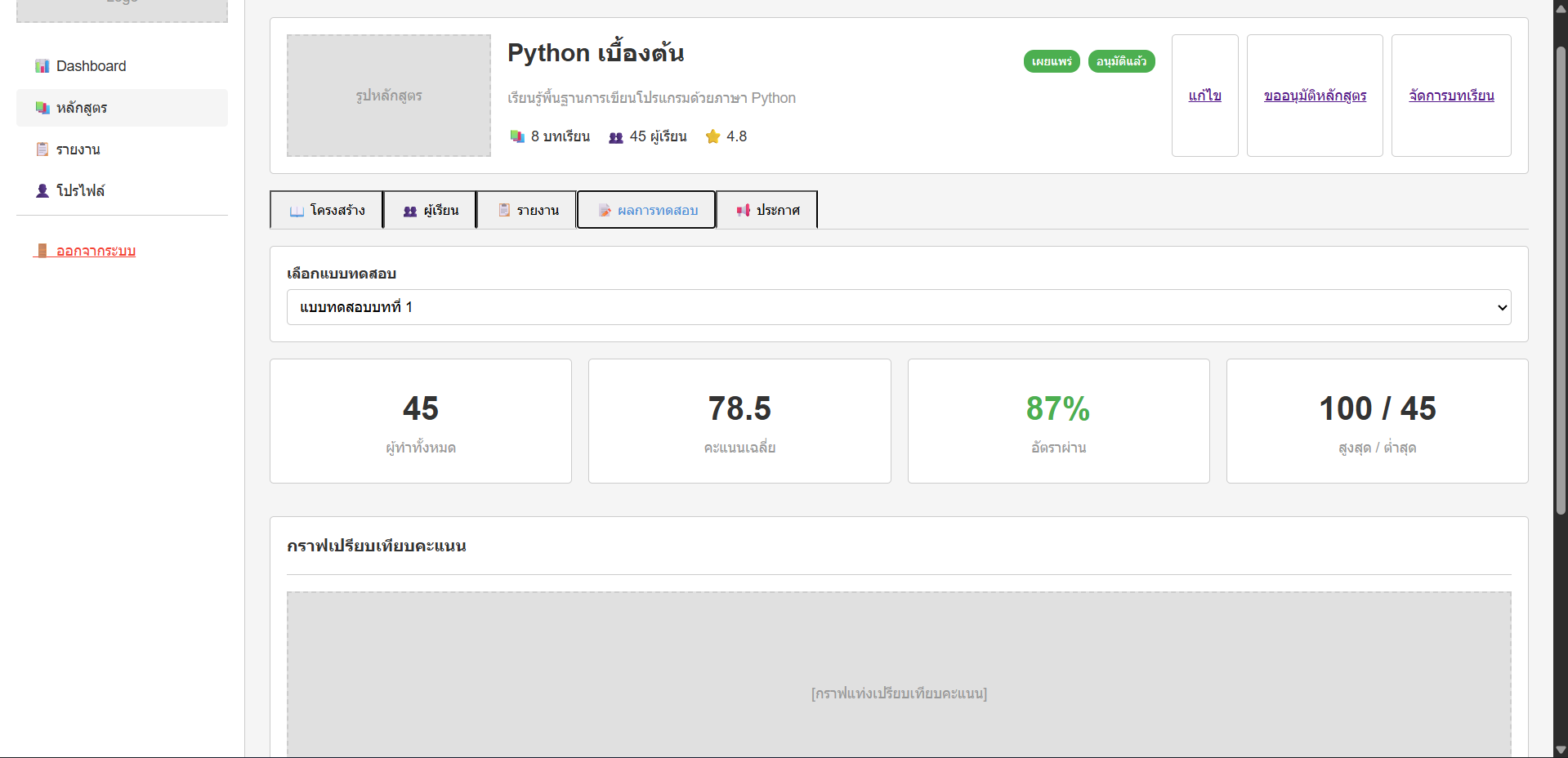Click the แก้ไข link

(1204, 96)
